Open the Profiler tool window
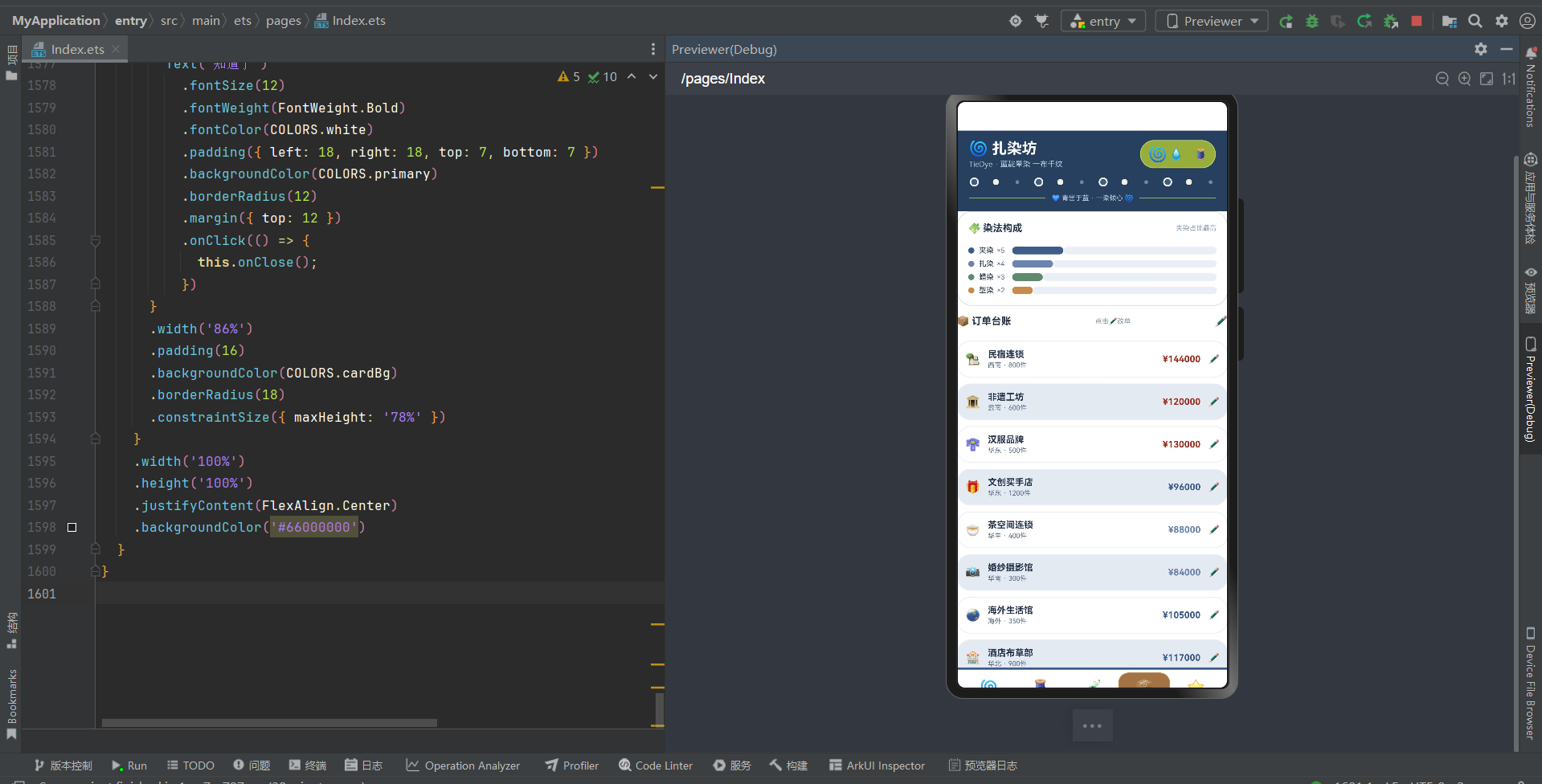1542x784 pixels. (x=572, y=766)
